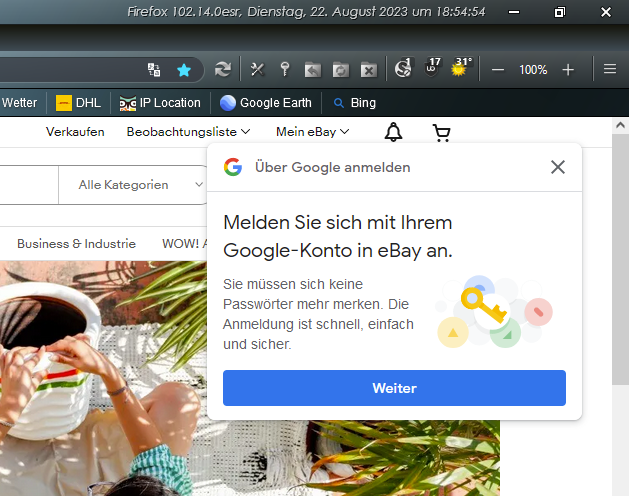Open the WOW! category tab

point(184,244)
